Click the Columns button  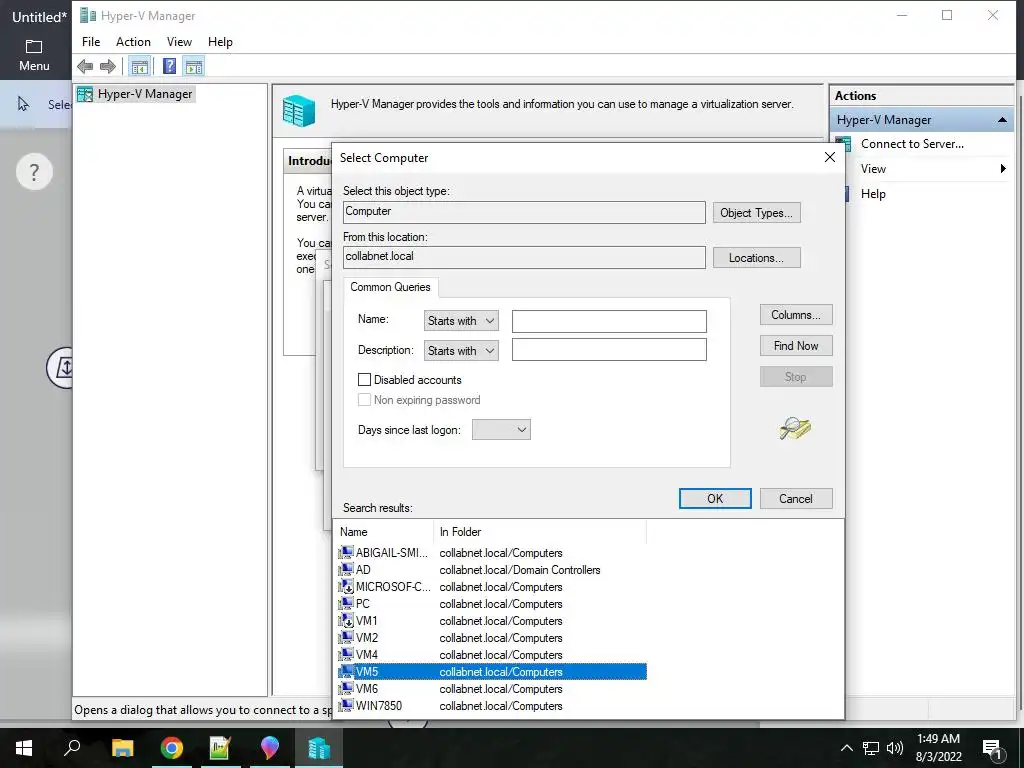795,315
